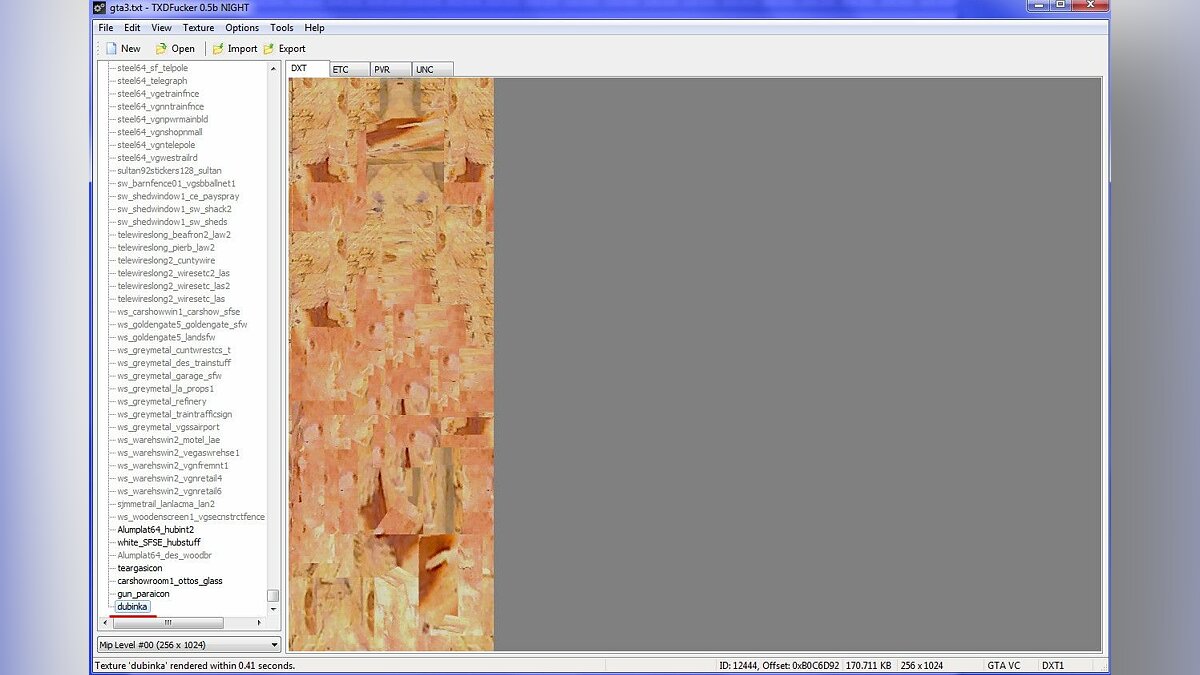Switch to the UNC tab

(x=424, y=69)
